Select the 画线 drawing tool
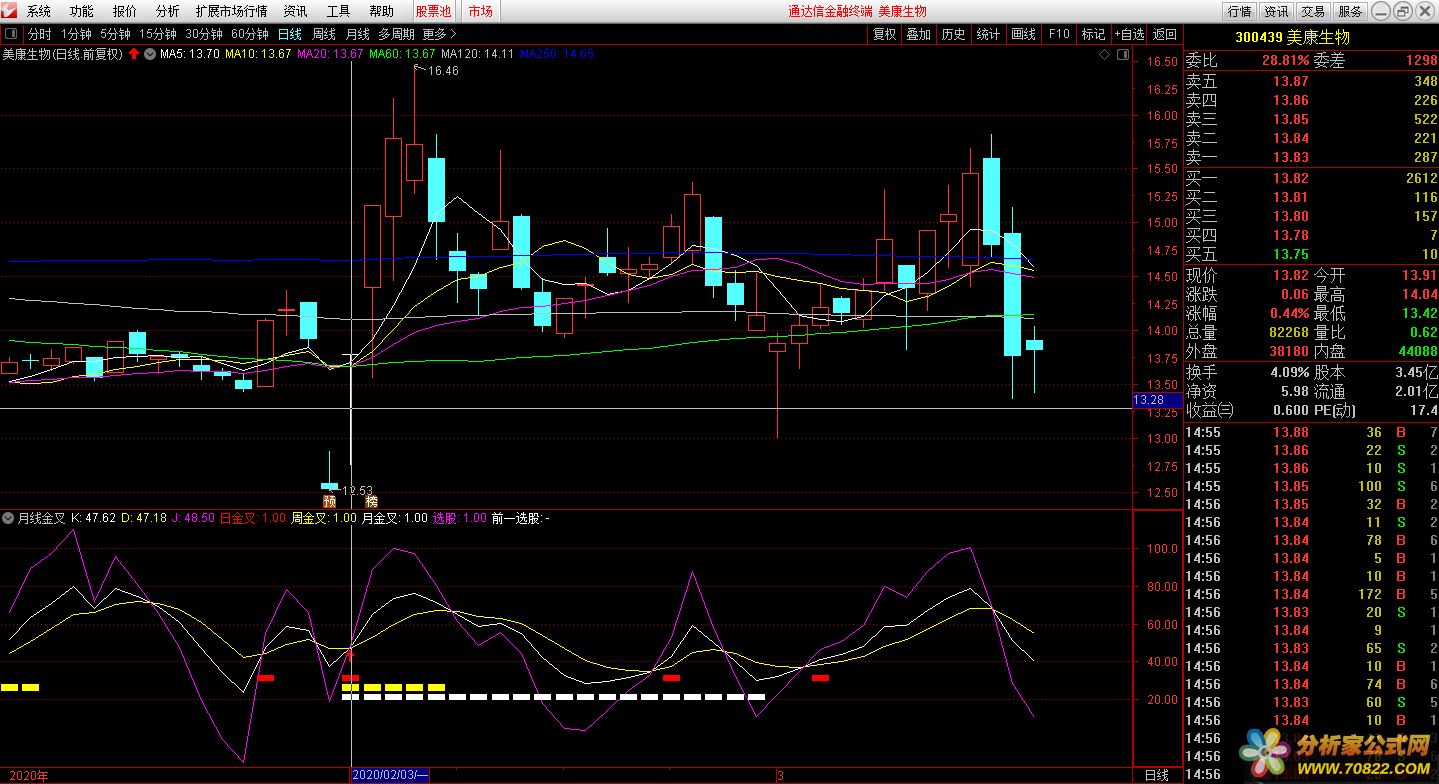The width and height of the screenshot is (1439, 784). (x=1023, y=34)
